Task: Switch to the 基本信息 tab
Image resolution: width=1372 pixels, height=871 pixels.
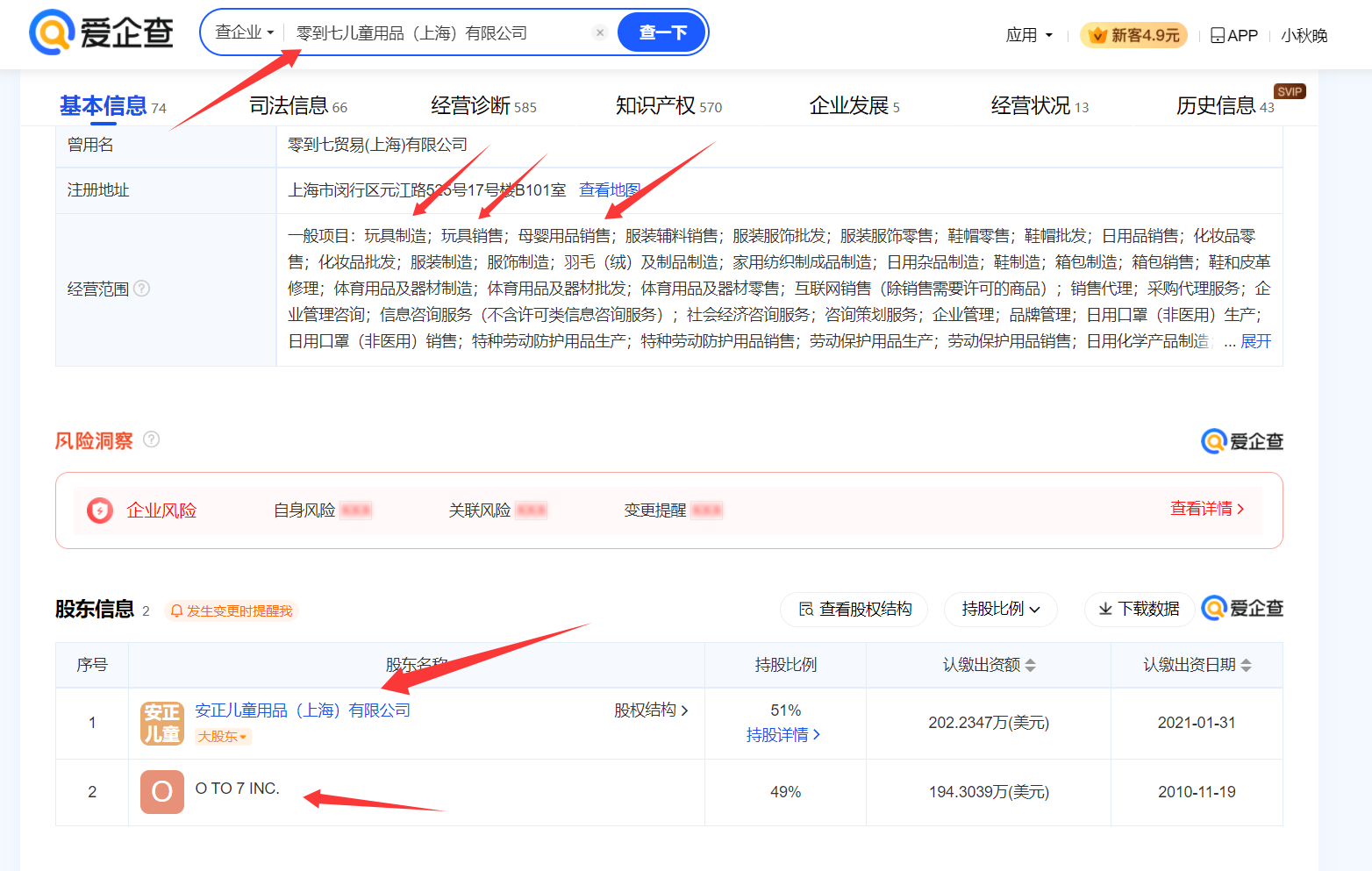Action: [x=112, y=106]
